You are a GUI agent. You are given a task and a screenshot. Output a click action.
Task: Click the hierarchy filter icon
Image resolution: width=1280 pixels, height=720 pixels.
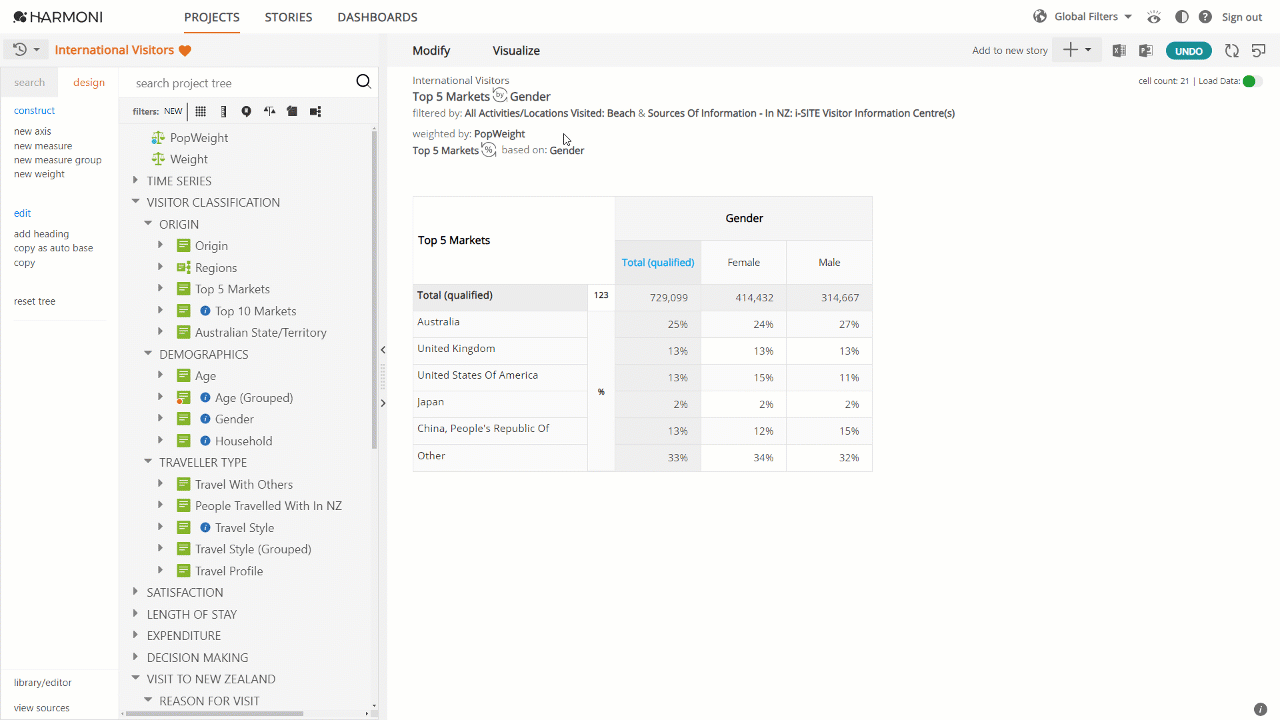[x=315, y=112]
